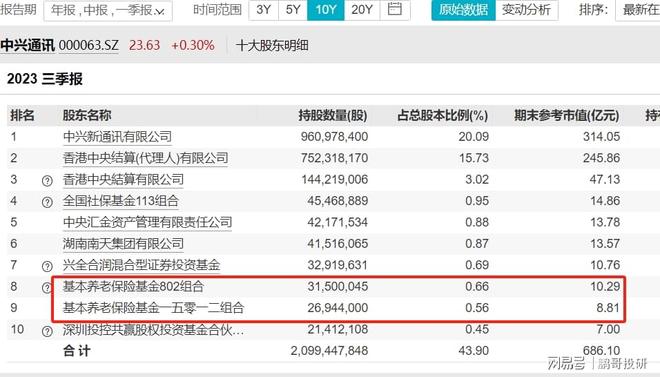This screenshot has height=377, width=660.
Task: Click the 中兴通讯 stock name
Action: (27, 45)
